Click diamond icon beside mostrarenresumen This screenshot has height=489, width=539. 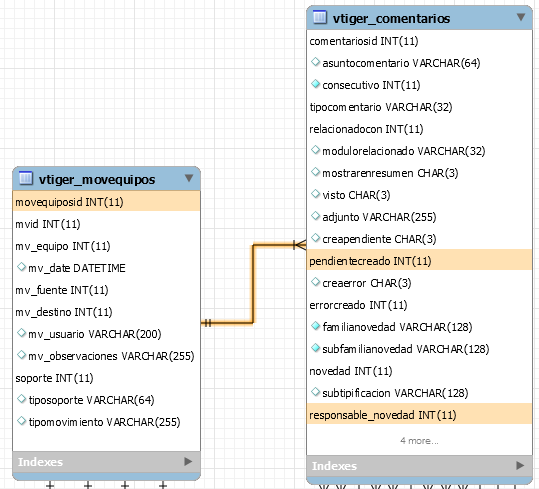click(x=315, y=171)
